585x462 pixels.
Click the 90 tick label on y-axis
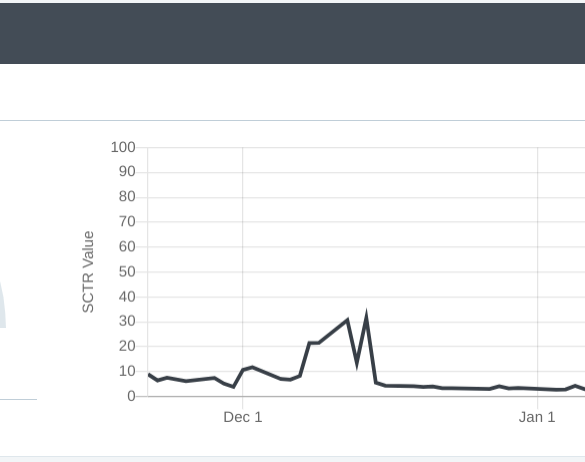pos(127,172)
